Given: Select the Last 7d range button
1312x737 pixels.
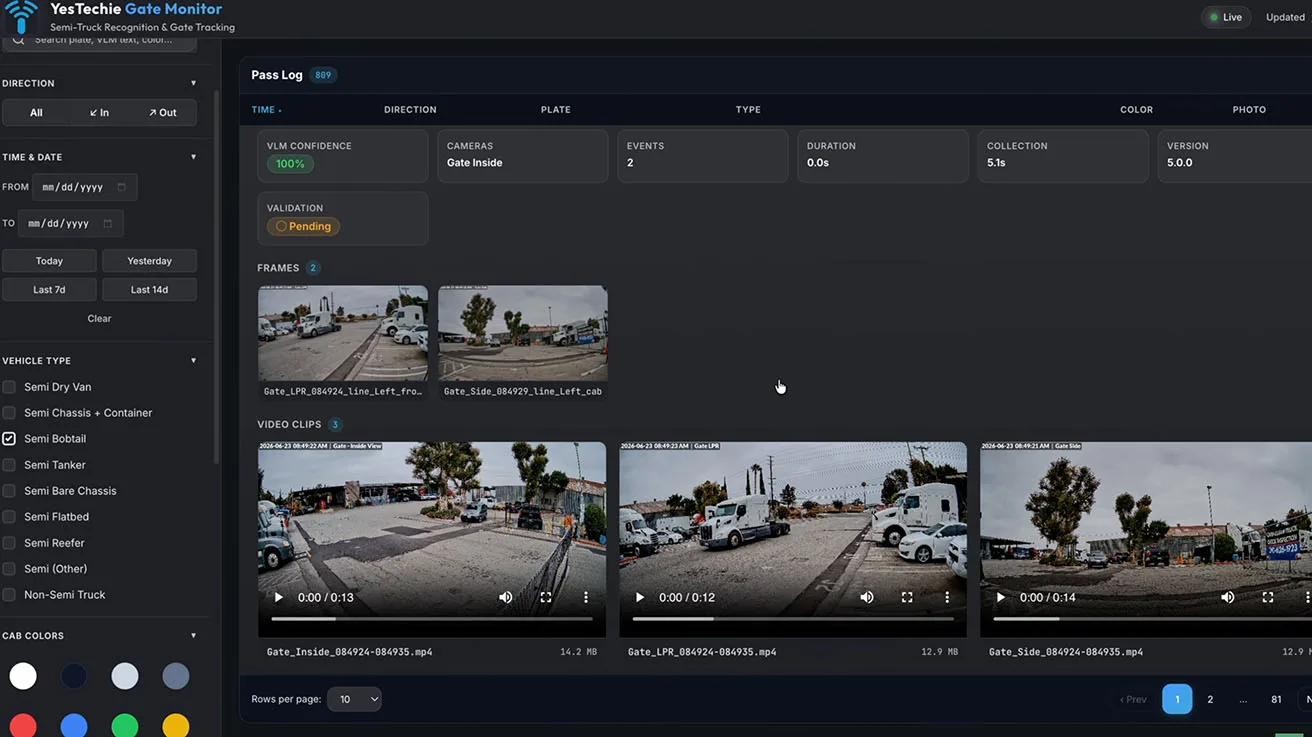Looking at the screenshot, I should click(x=49, y=290).
